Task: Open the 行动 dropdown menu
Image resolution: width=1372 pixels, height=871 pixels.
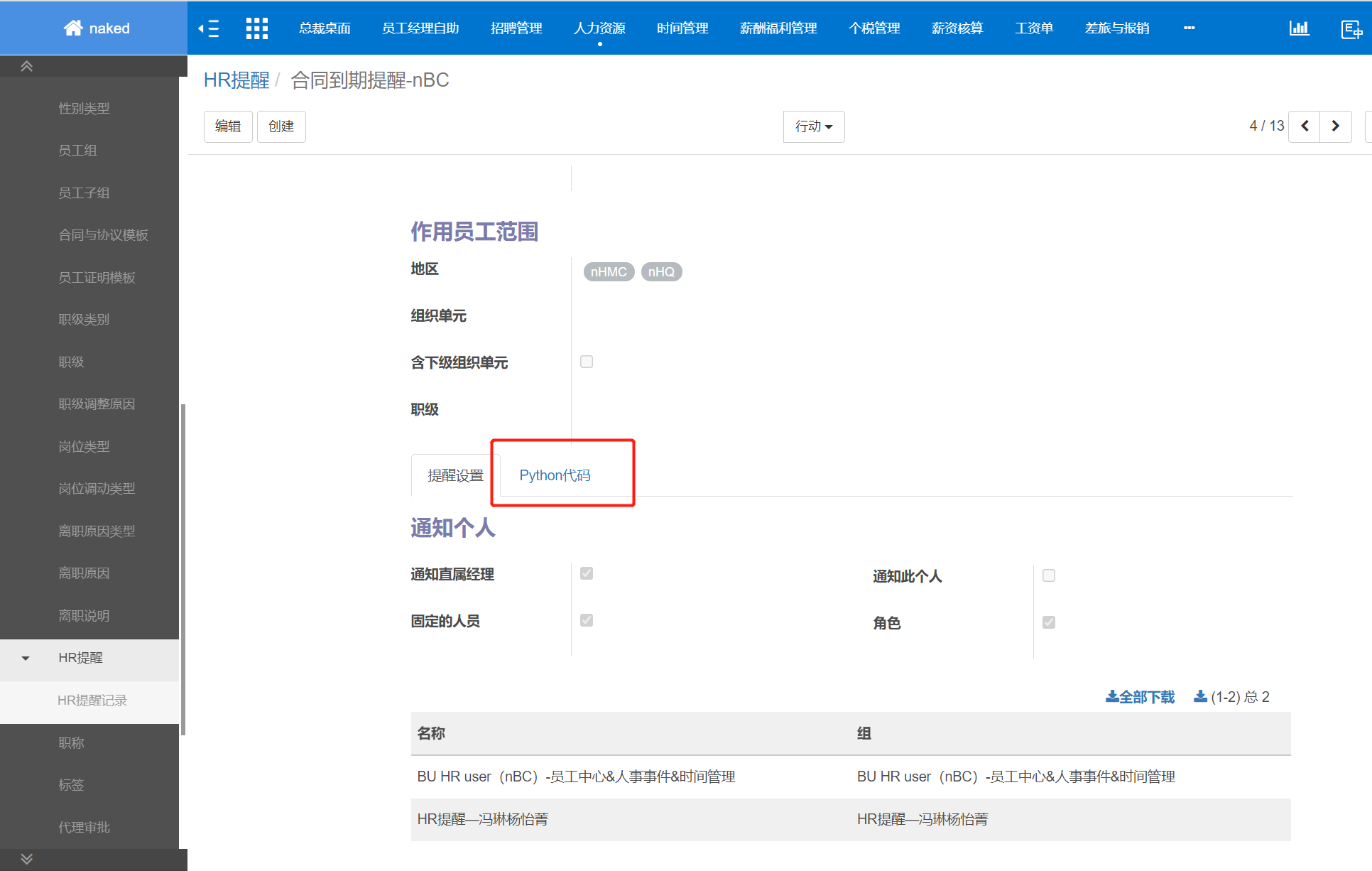Action: (813, 126)
